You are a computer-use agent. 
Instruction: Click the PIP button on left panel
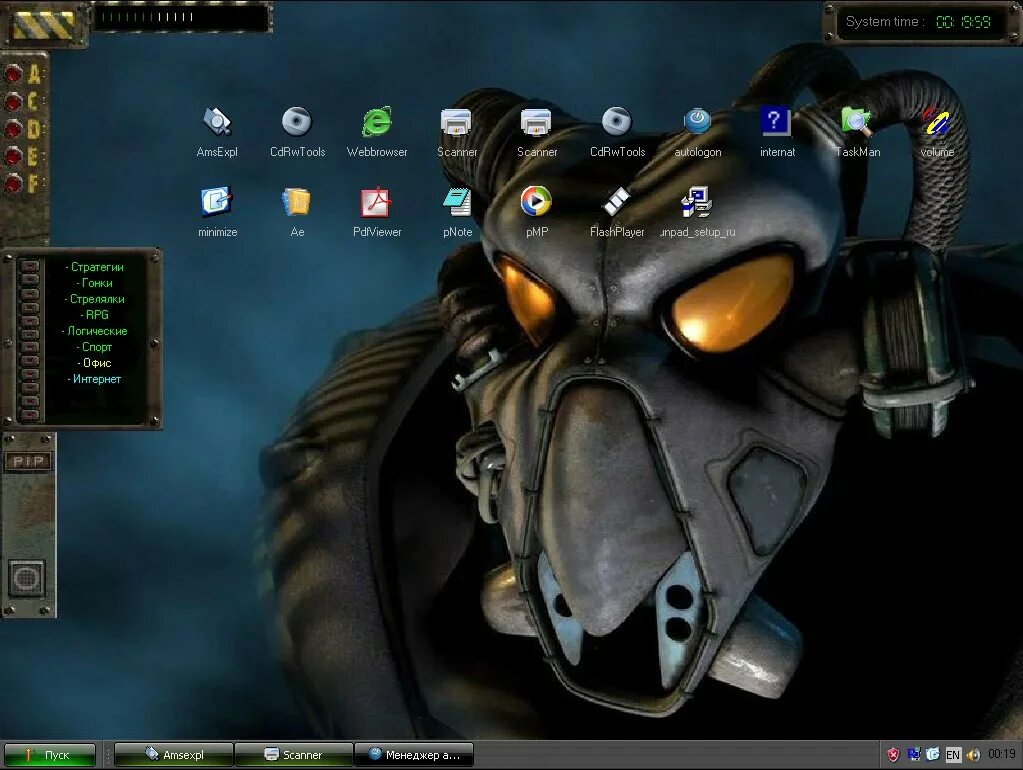pyautogui.click(x=28, y=462)
